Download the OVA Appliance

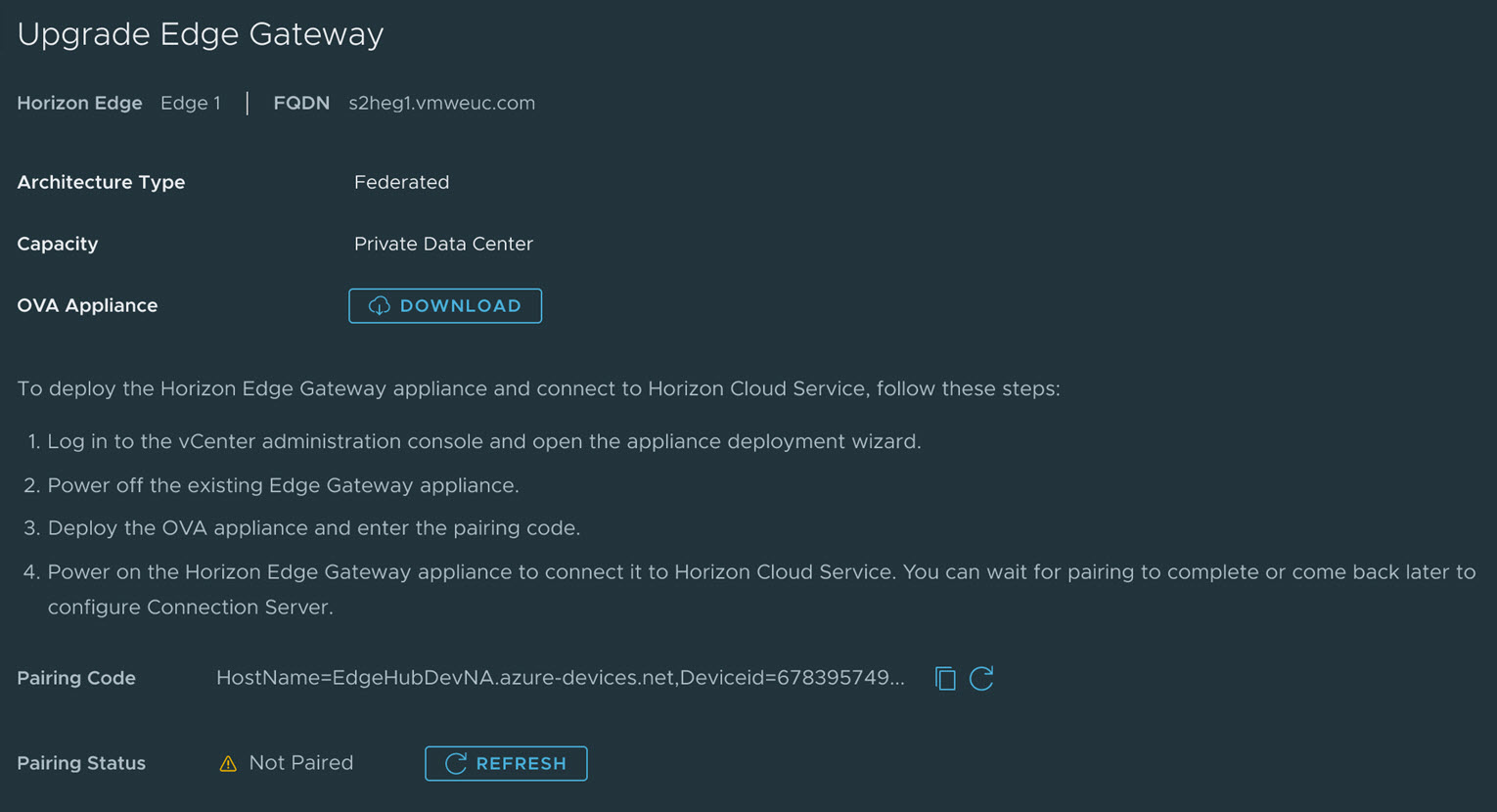click(x=445, y=306)
